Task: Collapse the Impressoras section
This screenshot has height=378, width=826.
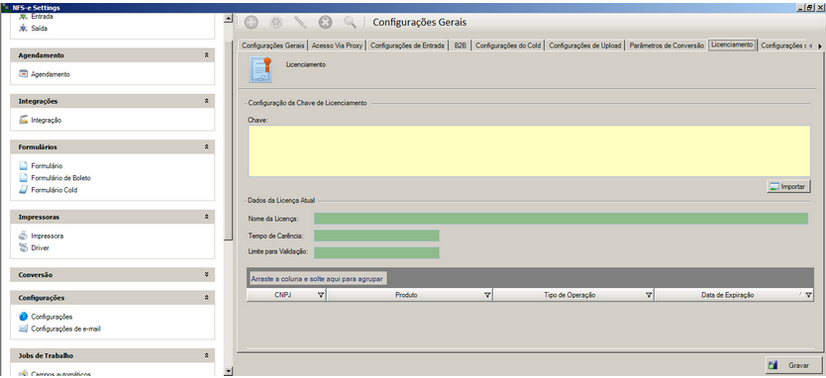Action: click(x=206, y=217)
